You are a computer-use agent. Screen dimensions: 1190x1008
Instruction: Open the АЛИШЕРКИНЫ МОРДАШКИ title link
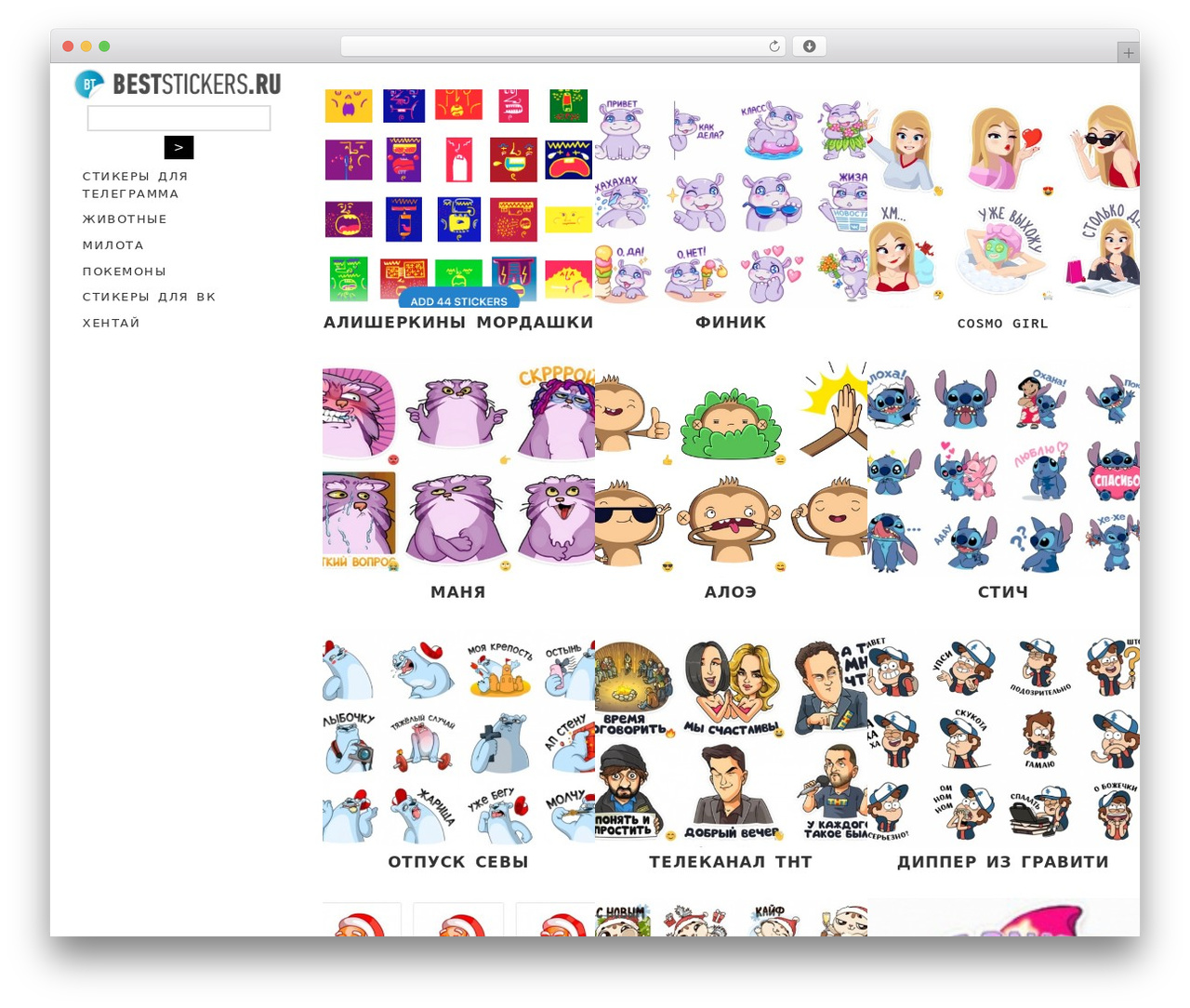tap(458, 323)
